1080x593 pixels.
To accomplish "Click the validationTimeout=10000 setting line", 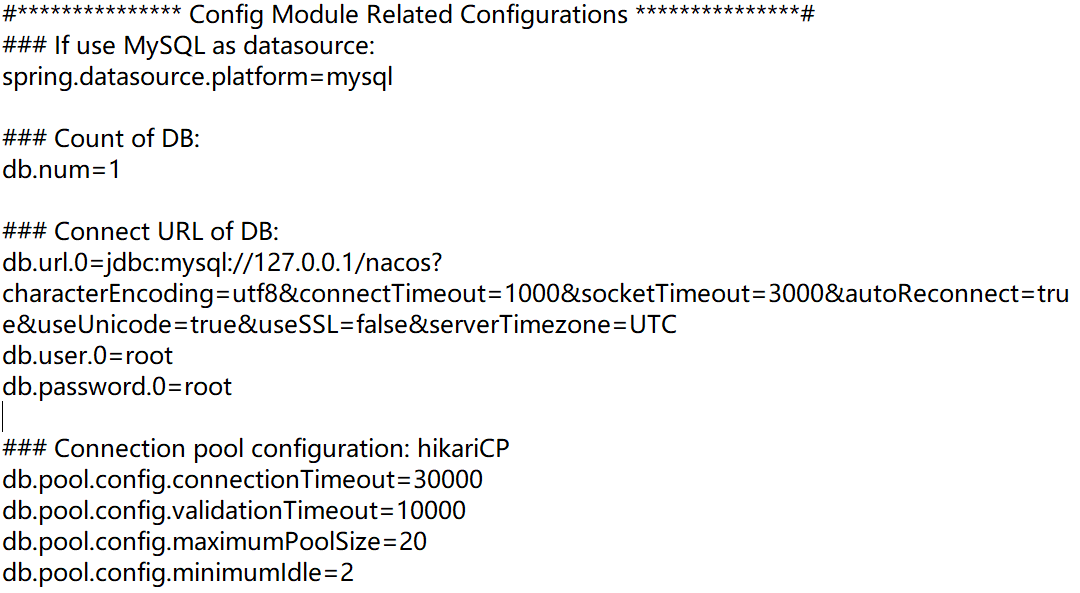I will [234, 511].
